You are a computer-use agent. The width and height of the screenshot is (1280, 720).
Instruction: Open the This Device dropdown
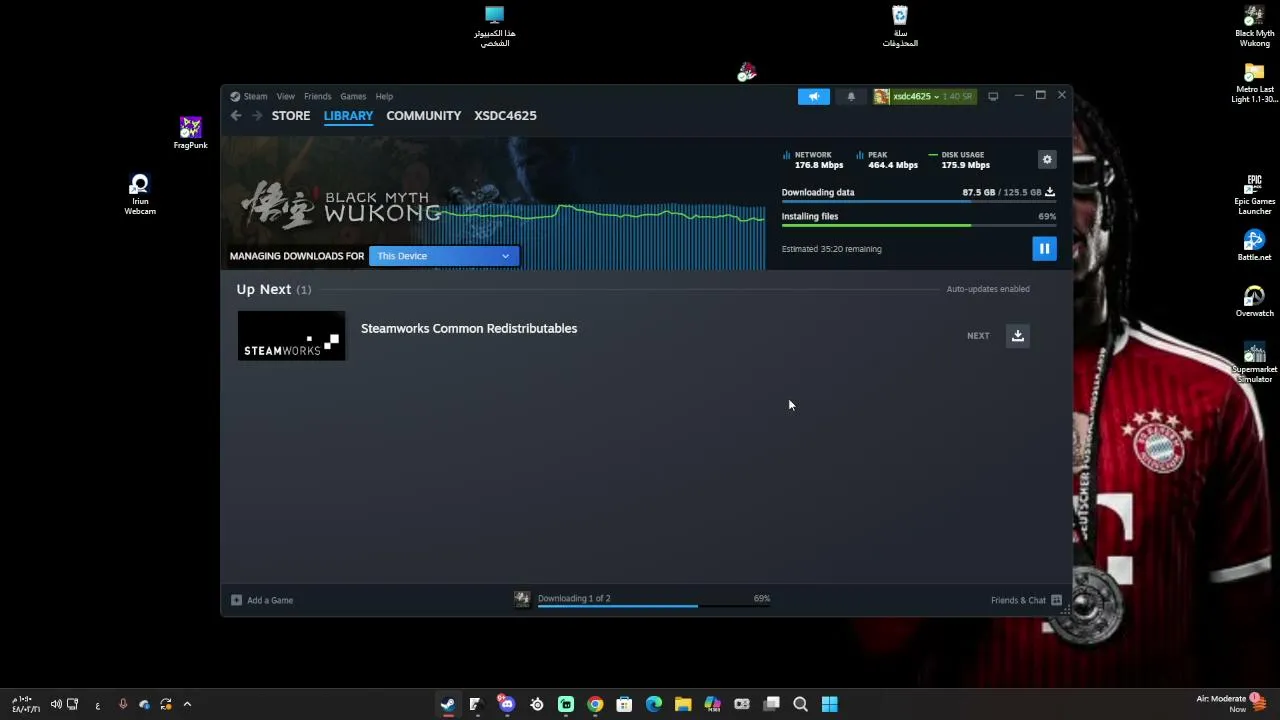pos(444,256)
